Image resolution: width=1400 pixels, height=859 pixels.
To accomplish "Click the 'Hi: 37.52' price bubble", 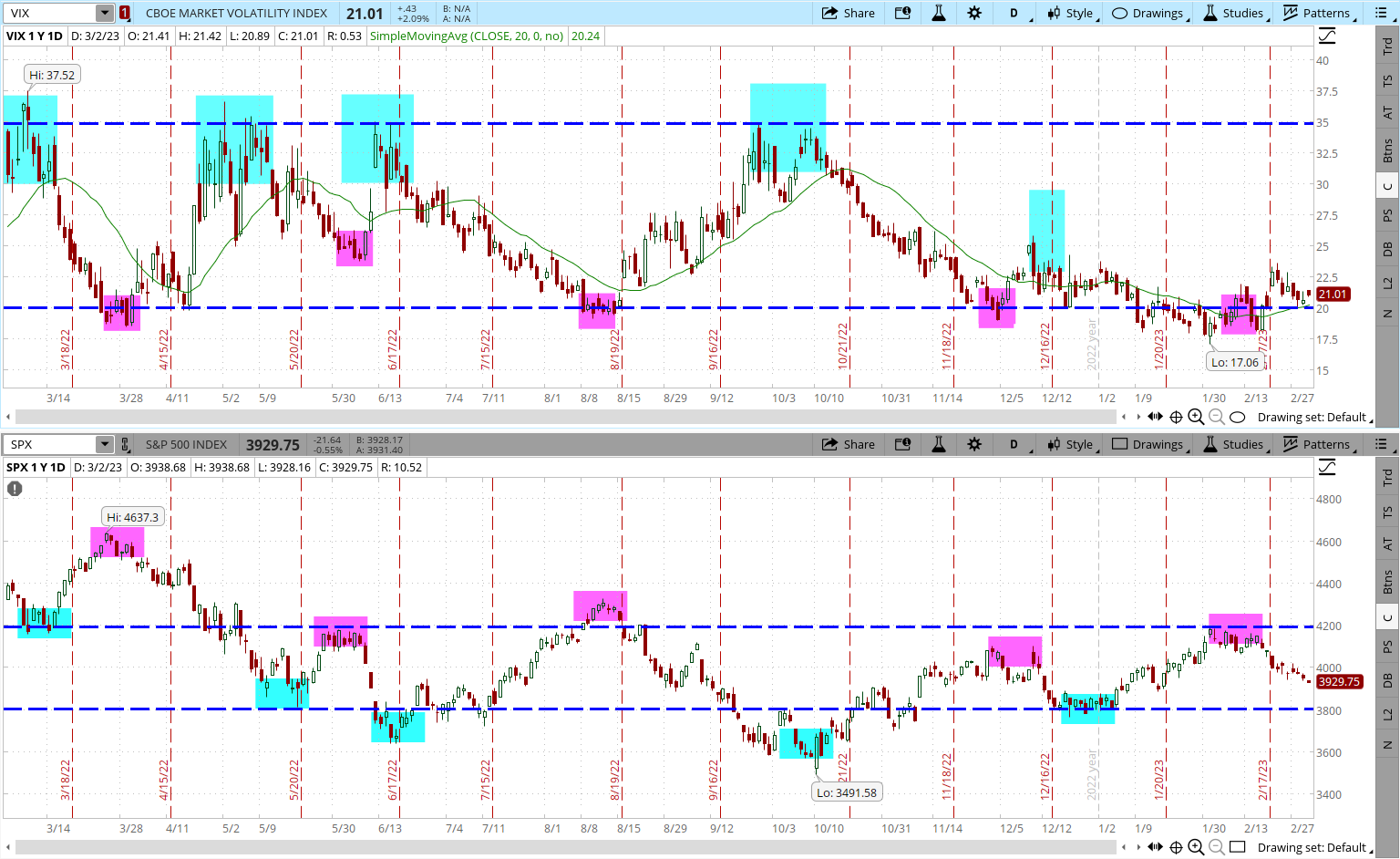I will 52,75.
